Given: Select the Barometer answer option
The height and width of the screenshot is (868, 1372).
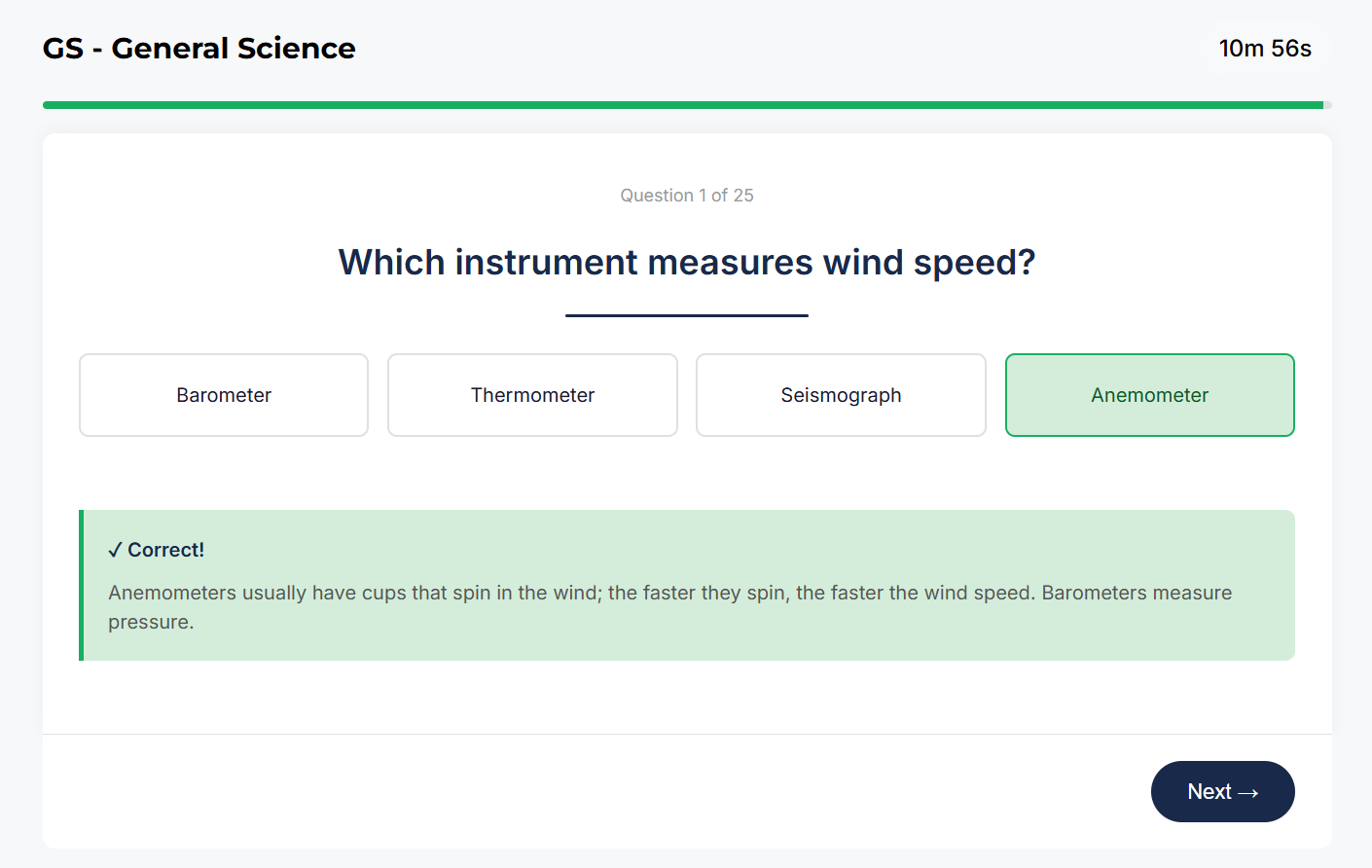Looking at the screenshot, I should click(x=223, y=395).
